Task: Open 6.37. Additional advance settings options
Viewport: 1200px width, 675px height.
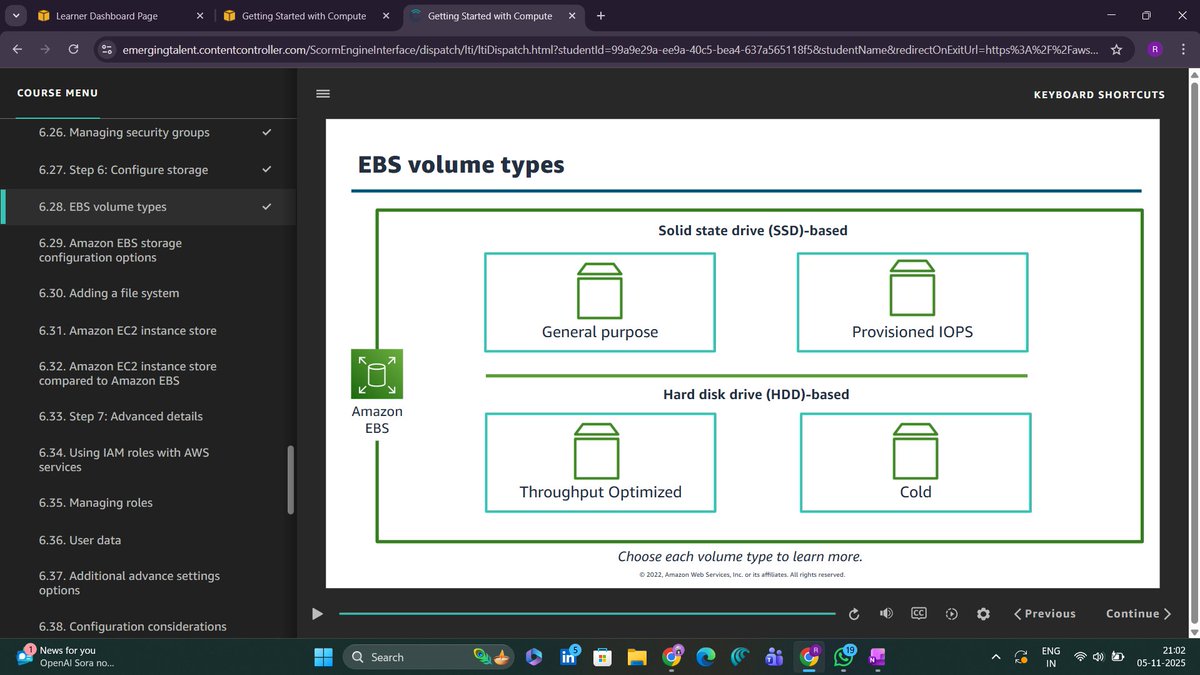Action: [148, 583]
